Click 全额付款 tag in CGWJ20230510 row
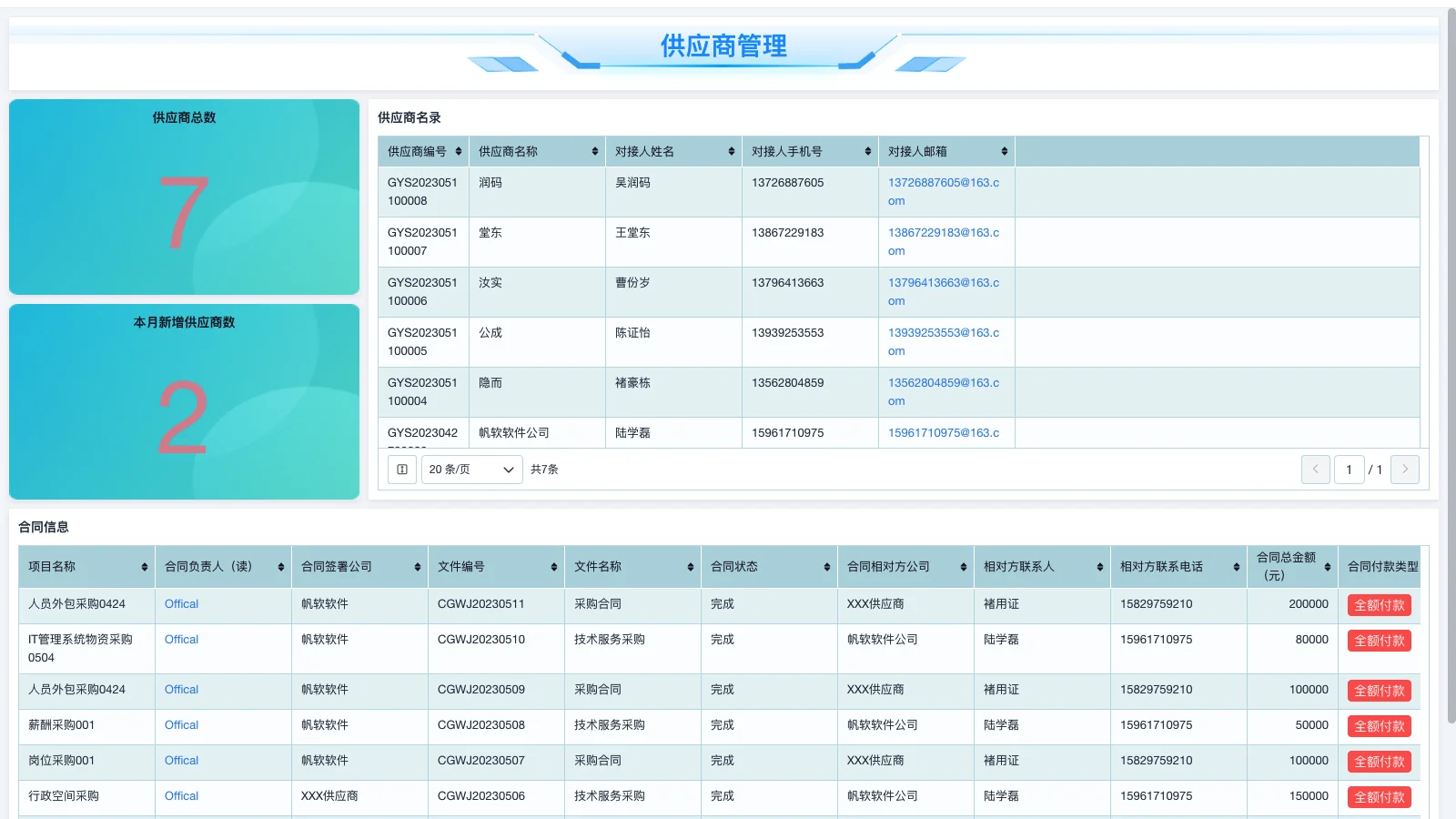1456x819 pixels. click(x=1380, y=641)
